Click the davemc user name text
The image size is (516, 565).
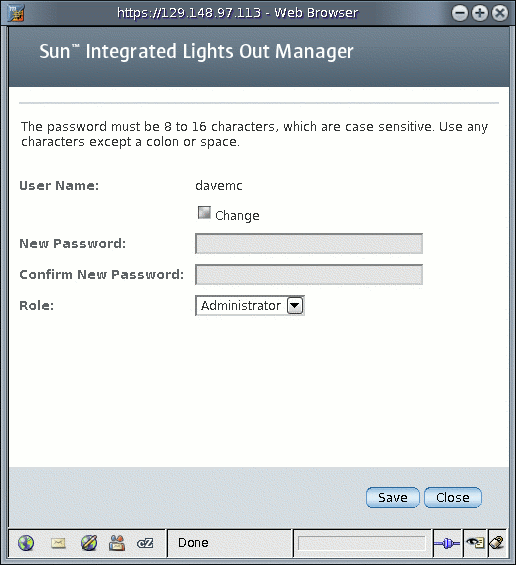pyautogui.click(x=219, y=186)
